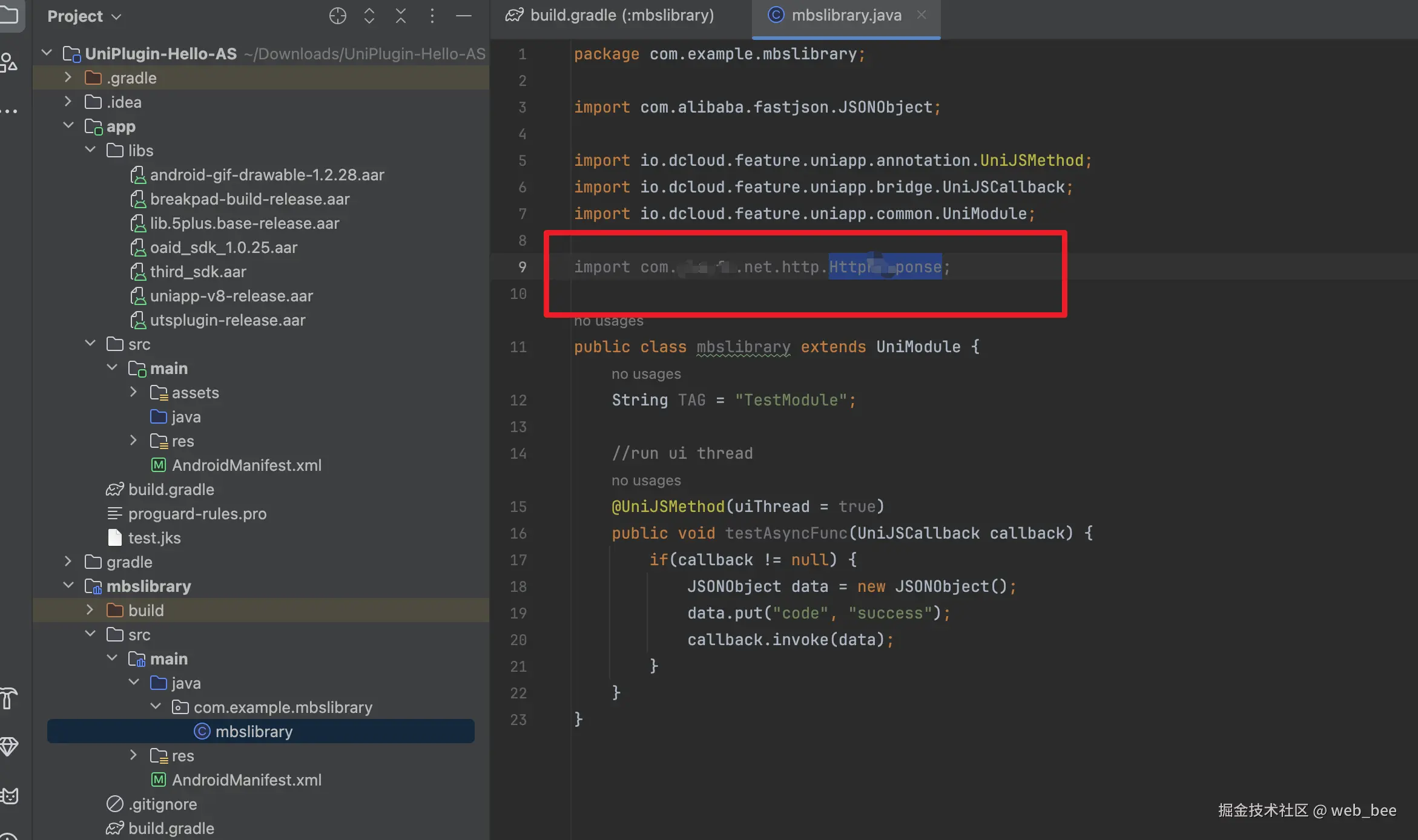Hide the Project panel with minimize dash

point(463,16)
